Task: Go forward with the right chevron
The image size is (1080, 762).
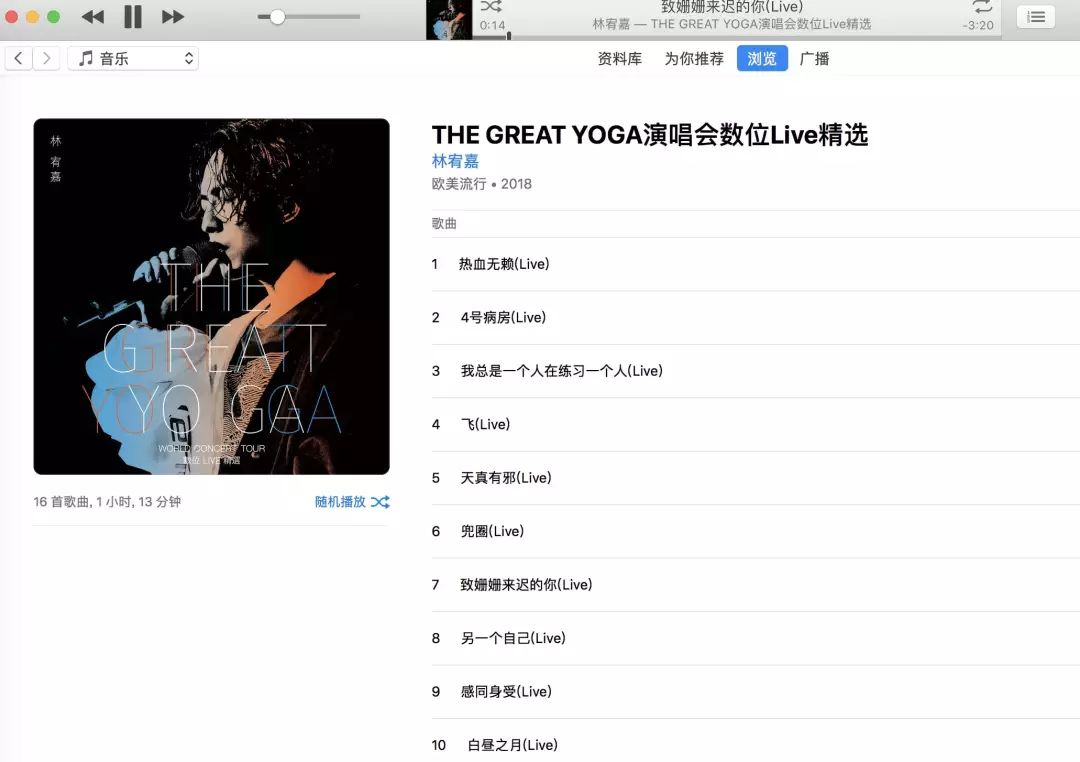Action: [x=46, y=59]
